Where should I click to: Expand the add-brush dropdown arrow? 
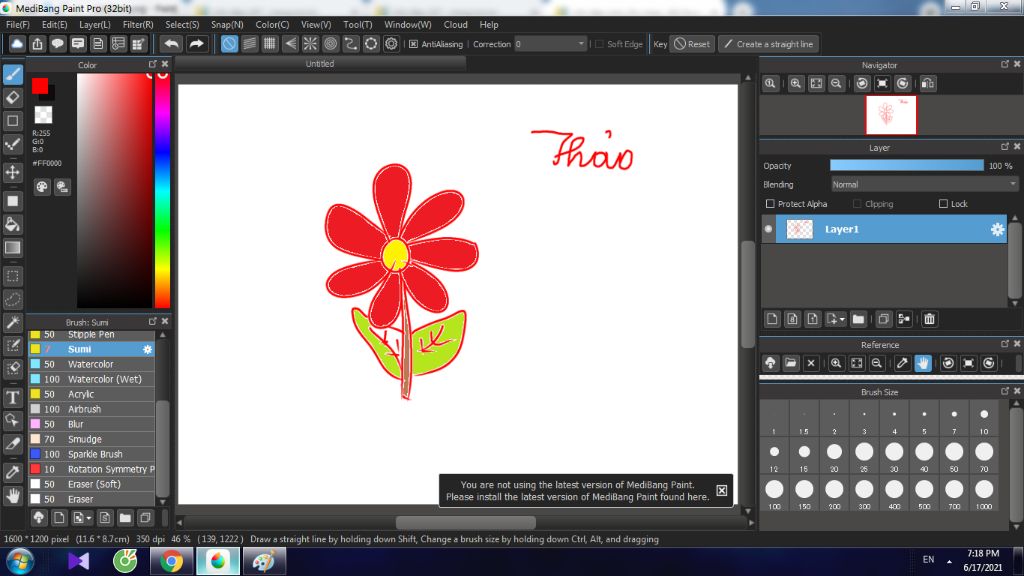pyautogui.click(x=89, y=519)
